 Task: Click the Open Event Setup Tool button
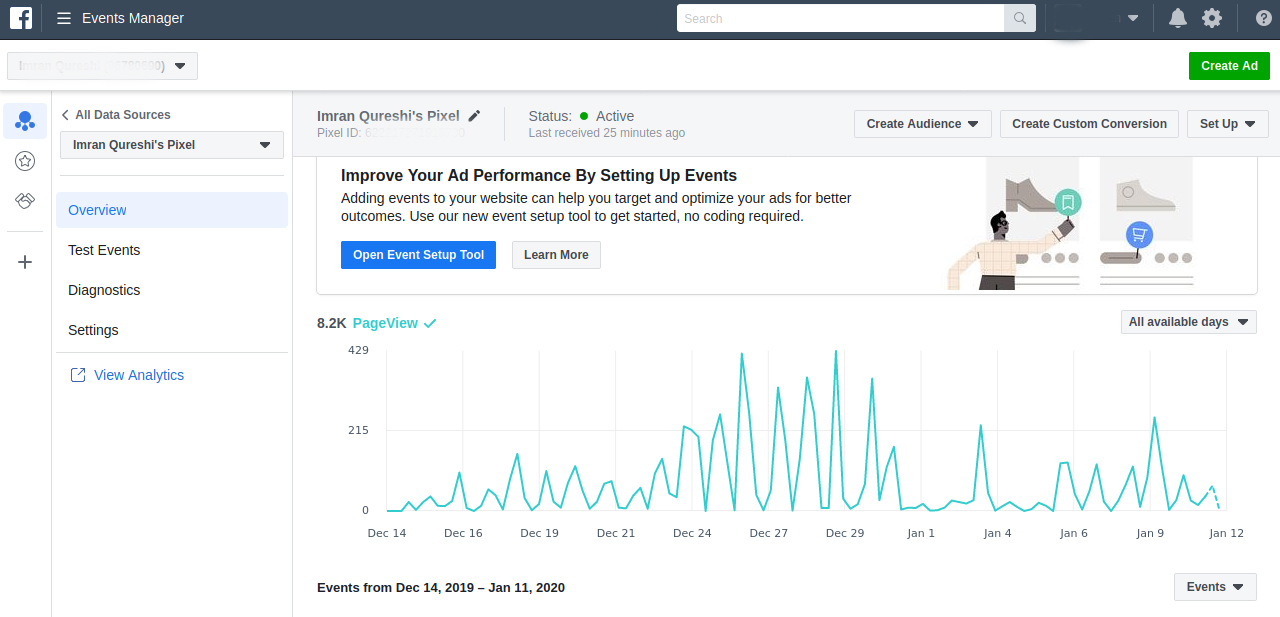point(418,255)
